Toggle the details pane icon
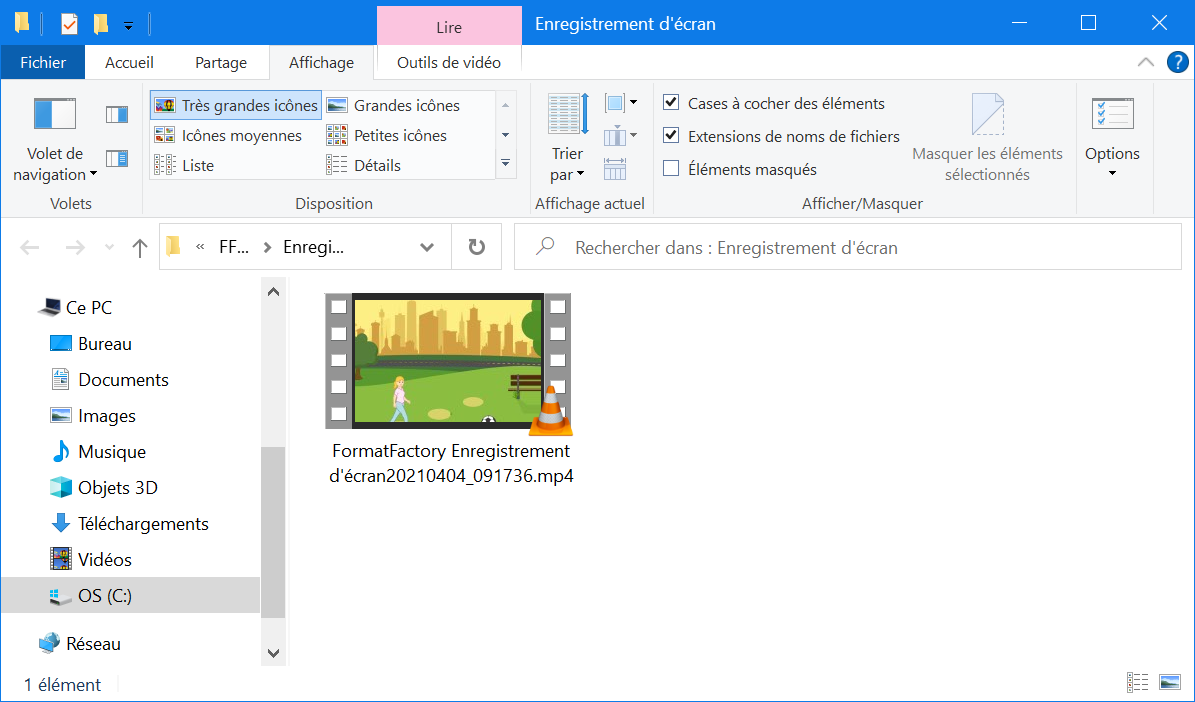The image size is (1195, 702). point(117,159)
